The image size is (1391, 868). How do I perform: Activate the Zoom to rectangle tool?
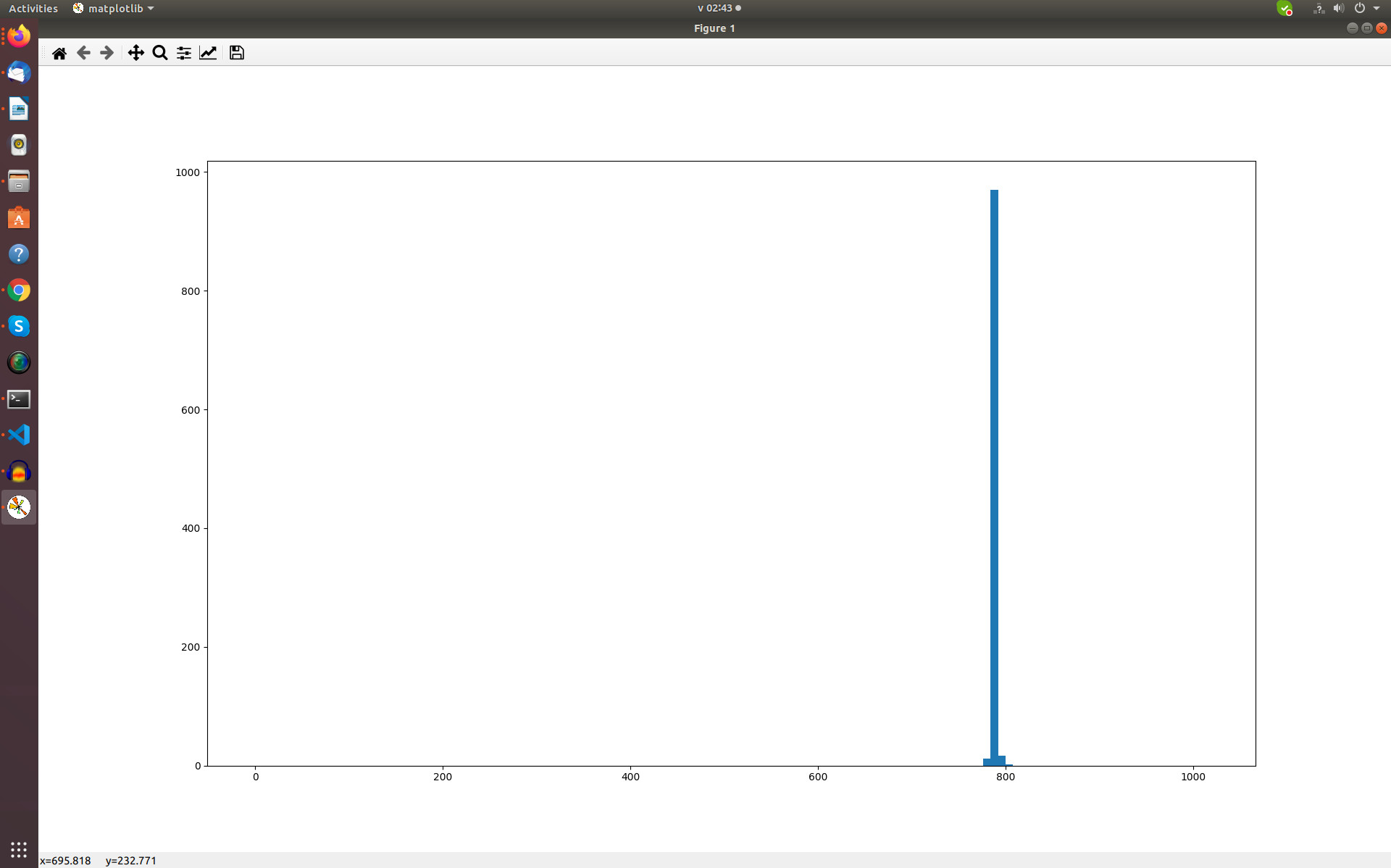(160, 53)
